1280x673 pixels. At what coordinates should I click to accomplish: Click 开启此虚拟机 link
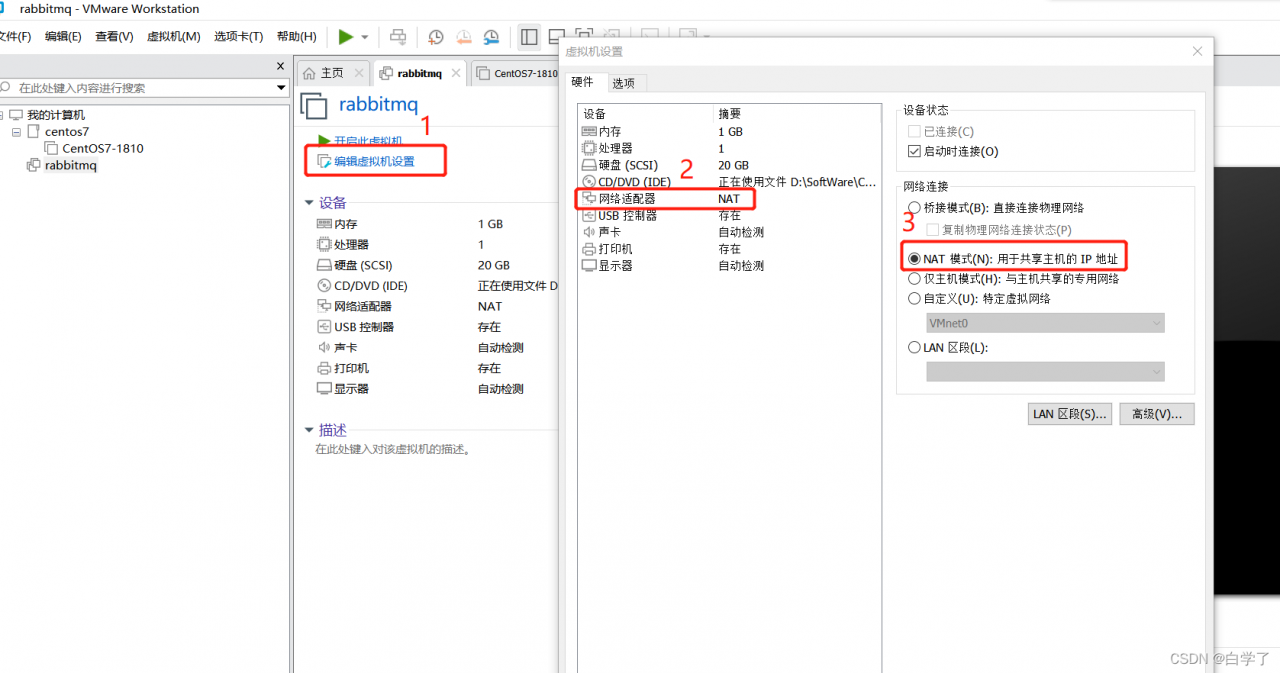[368, 141]
